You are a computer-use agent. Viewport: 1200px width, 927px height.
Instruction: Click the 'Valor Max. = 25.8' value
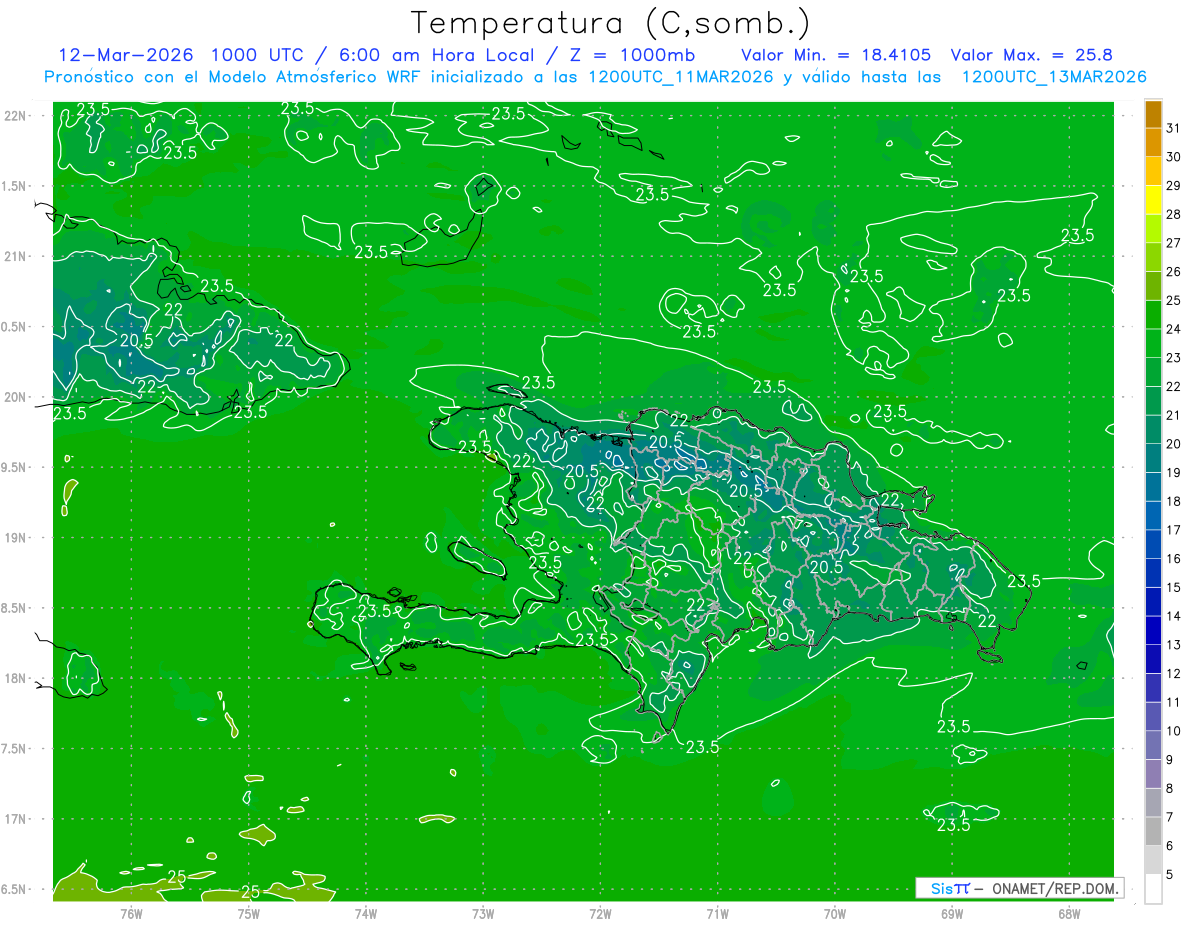1032,55
